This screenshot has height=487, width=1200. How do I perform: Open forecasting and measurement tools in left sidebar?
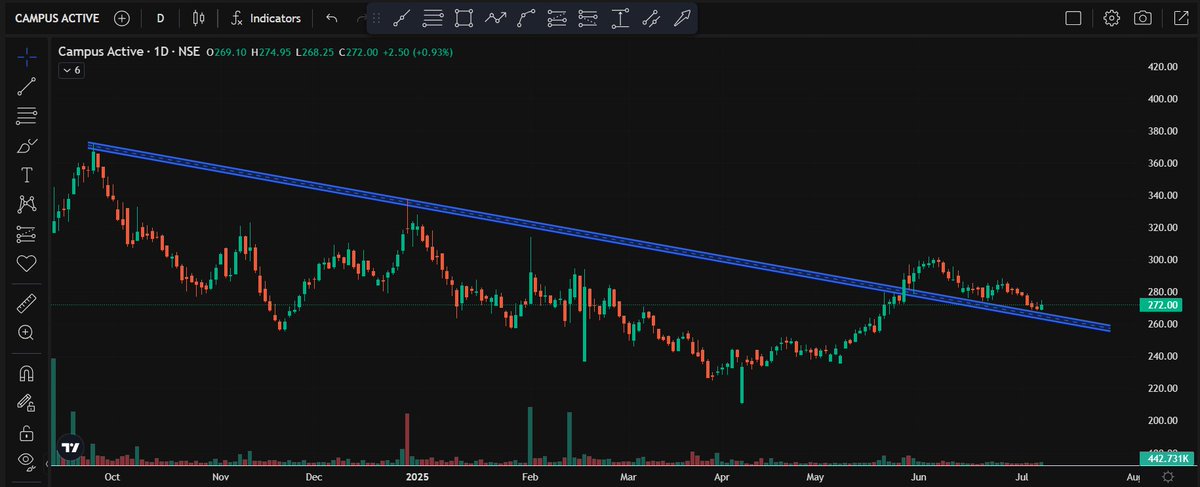click(x=27, y=234)
